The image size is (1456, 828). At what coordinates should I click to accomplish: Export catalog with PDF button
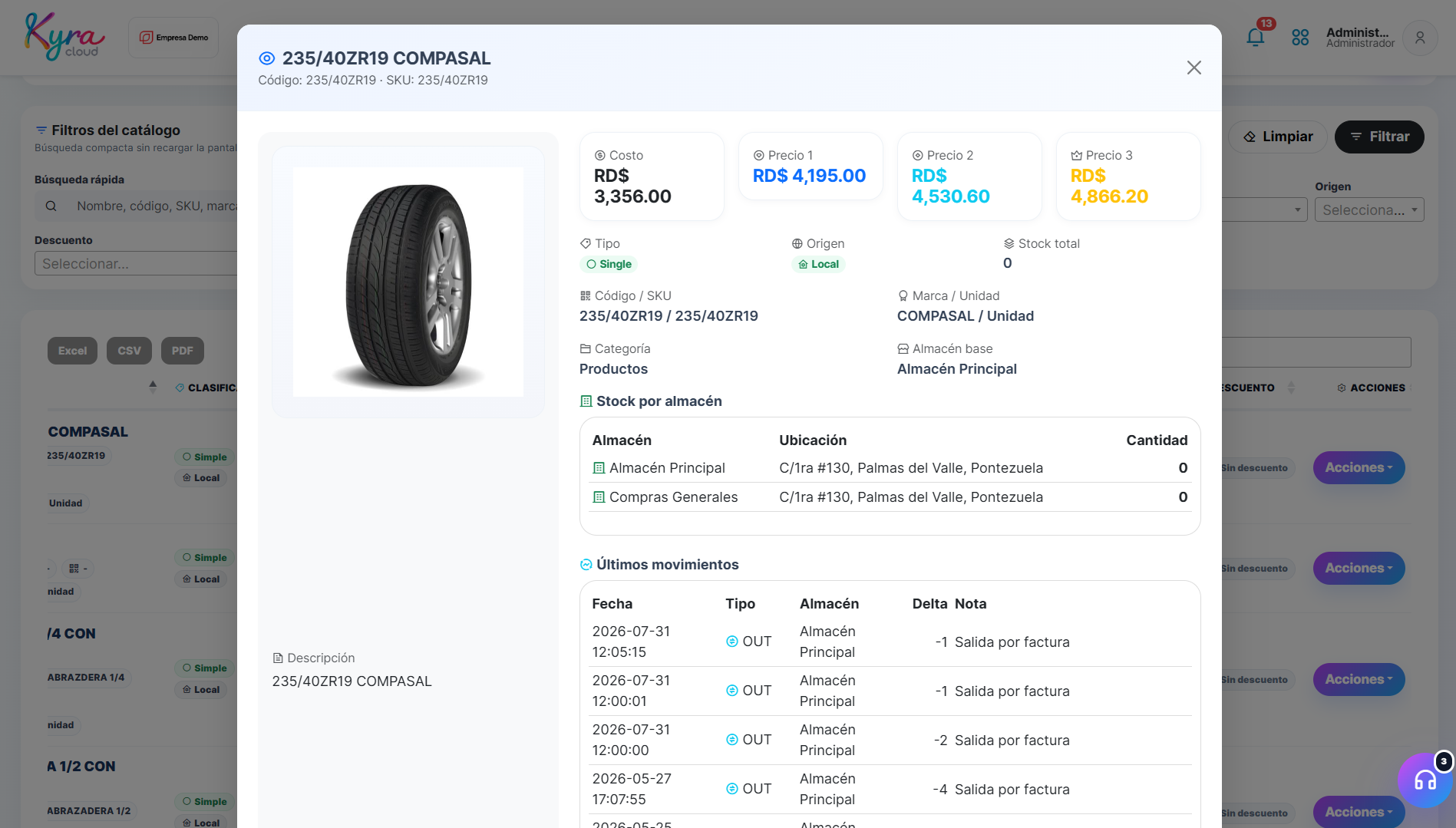pos(182,351)
